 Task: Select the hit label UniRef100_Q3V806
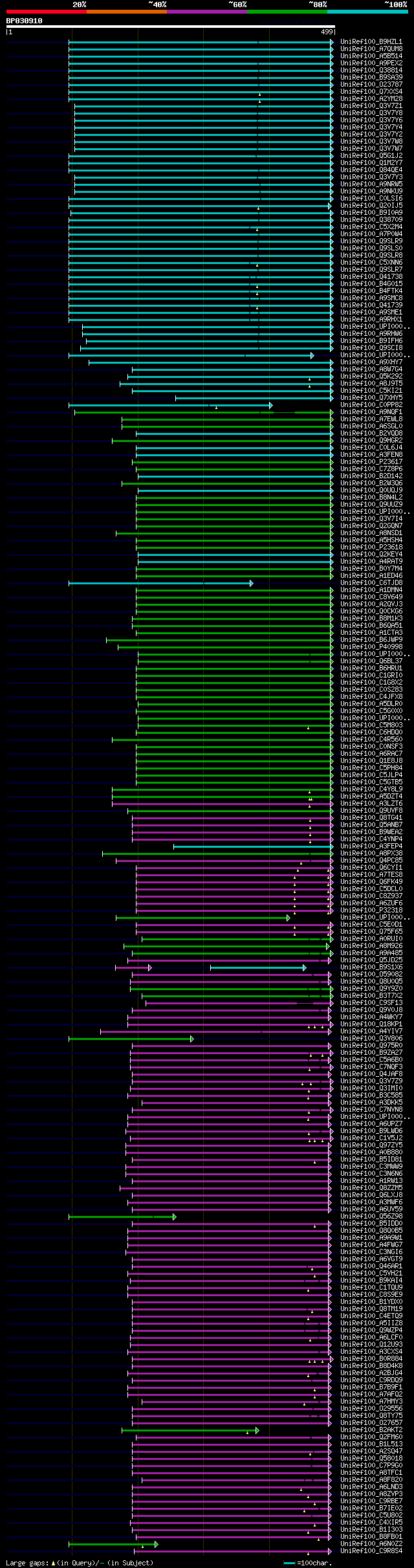click(x=371, y=1039)
